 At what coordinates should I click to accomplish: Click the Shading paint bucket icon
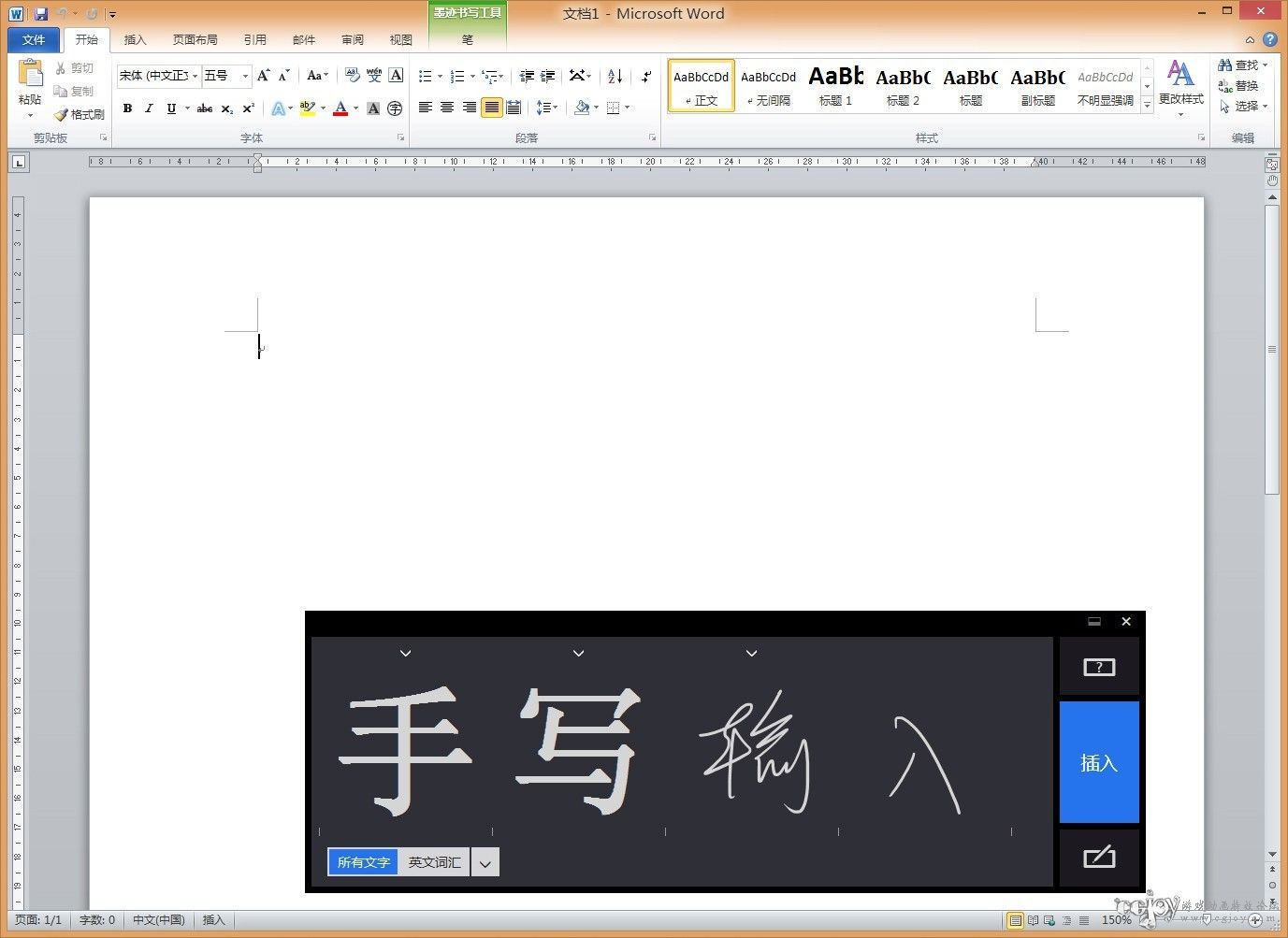(x=582, y=108)
